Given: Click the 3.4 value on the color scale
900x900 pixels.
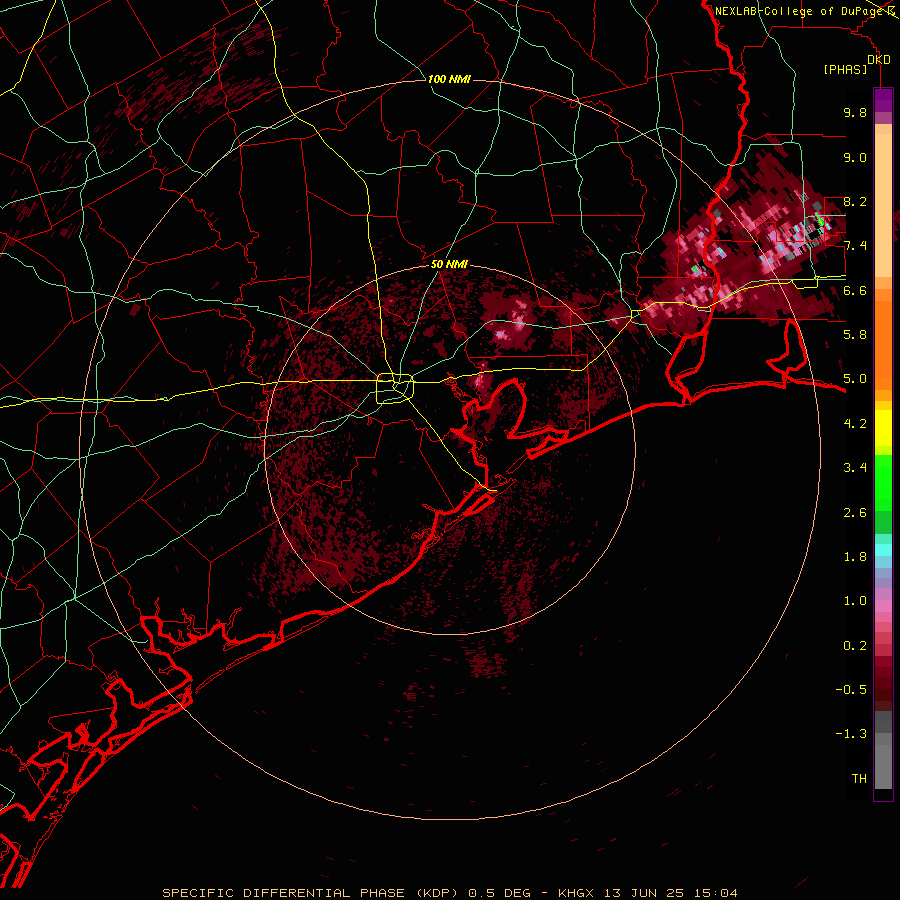Looking at the screenshot, I should (x=855, y=468).
